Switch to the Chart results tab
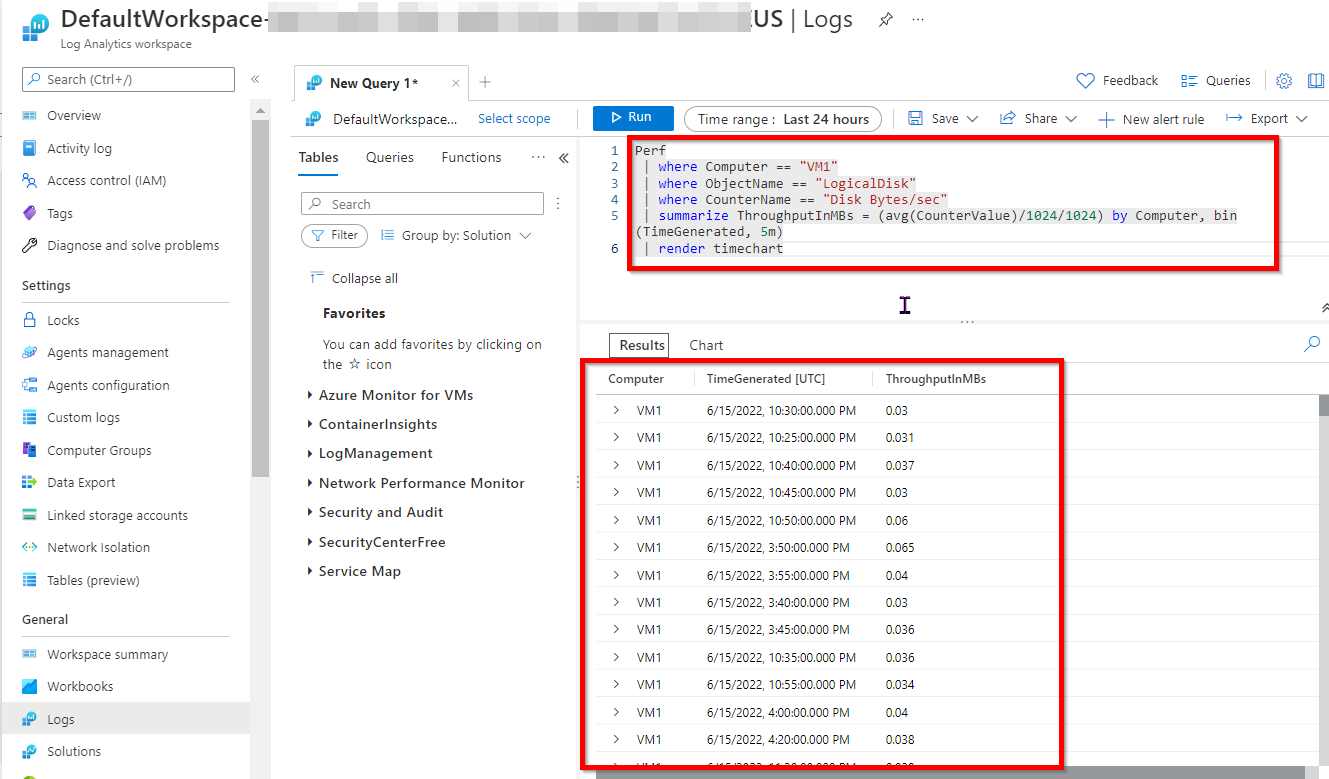The height and width of the screenshot is (779, 1329). (x=706, y=345)
